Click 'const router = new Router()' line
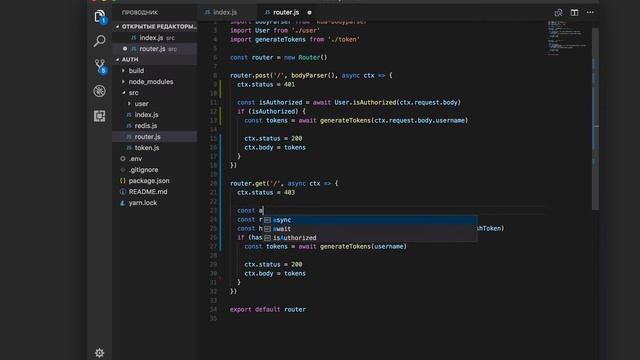 [x=279, y=58]
